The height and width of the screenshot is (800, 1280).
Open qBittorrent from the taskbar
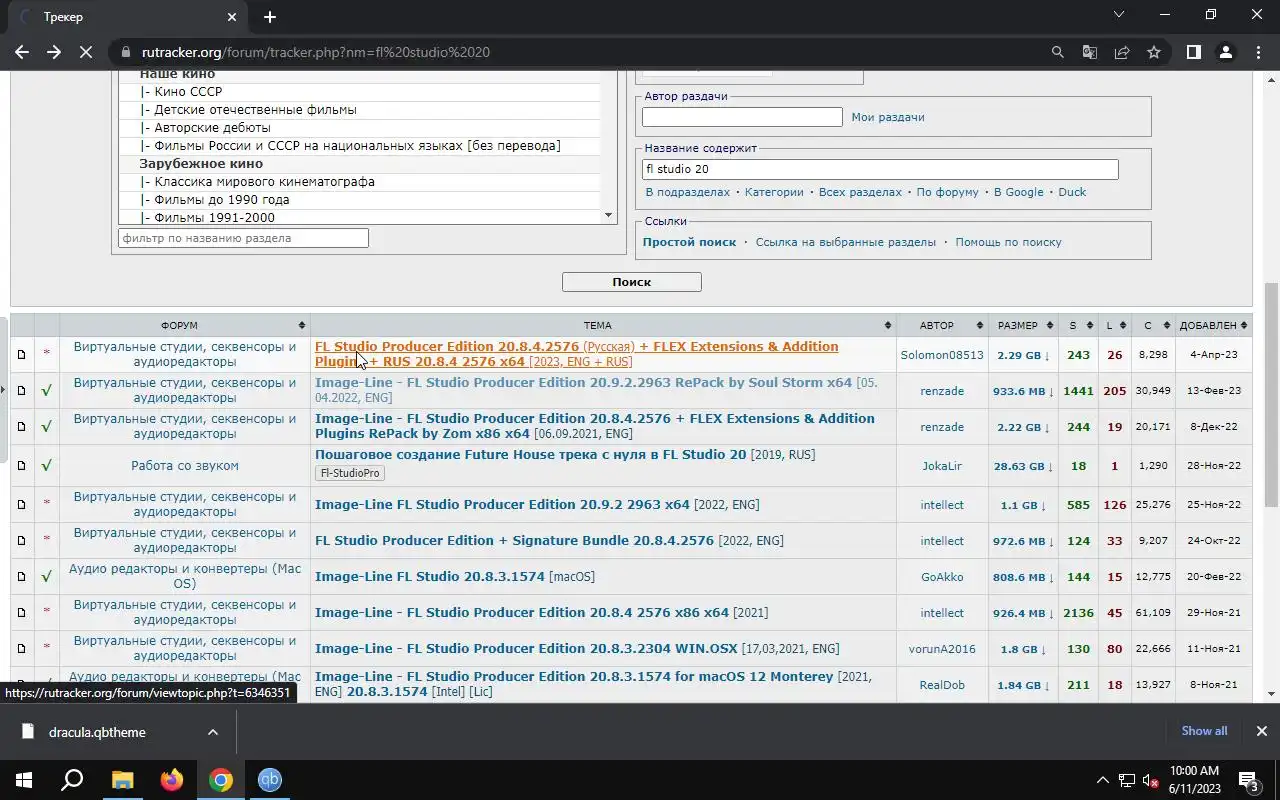tap(270, 780)
